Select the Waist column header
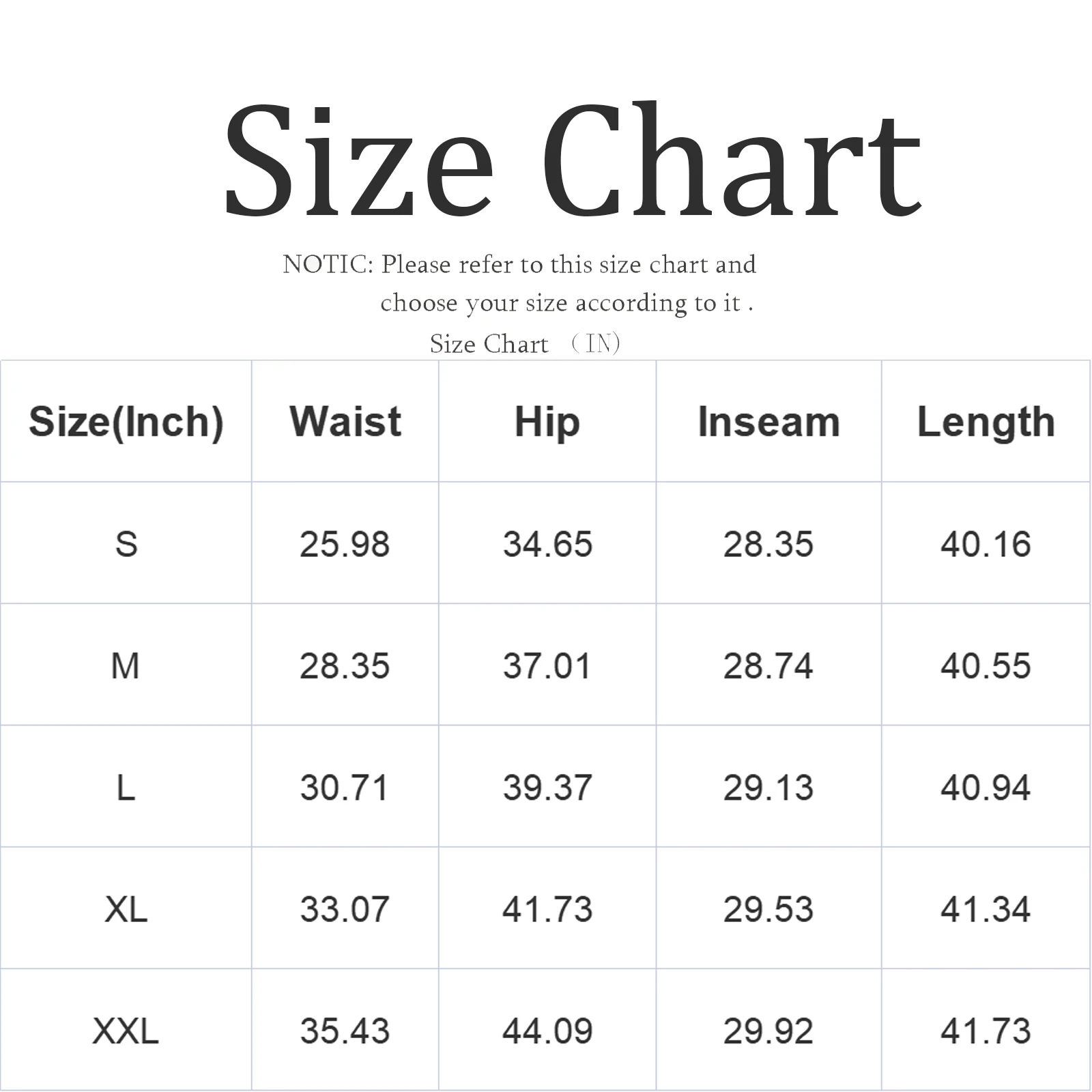Viewport: 1092px width, 1092px height. (x=345, y=421)
